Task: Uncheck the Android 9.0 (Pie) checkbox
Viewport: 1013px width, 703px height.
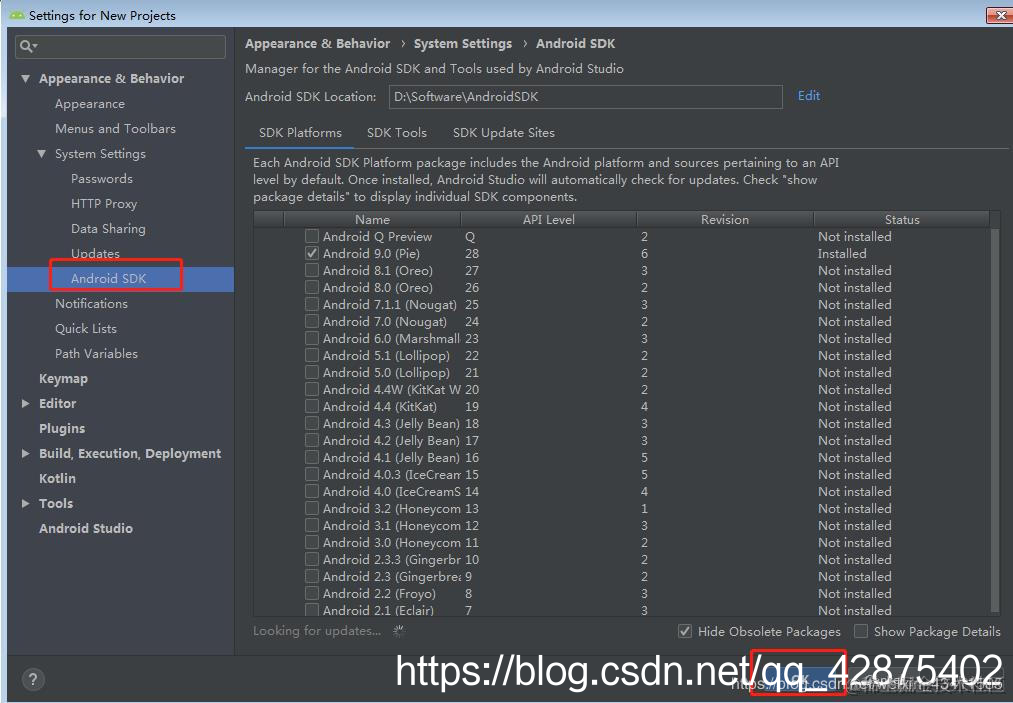Action: (x=312, y=253)
